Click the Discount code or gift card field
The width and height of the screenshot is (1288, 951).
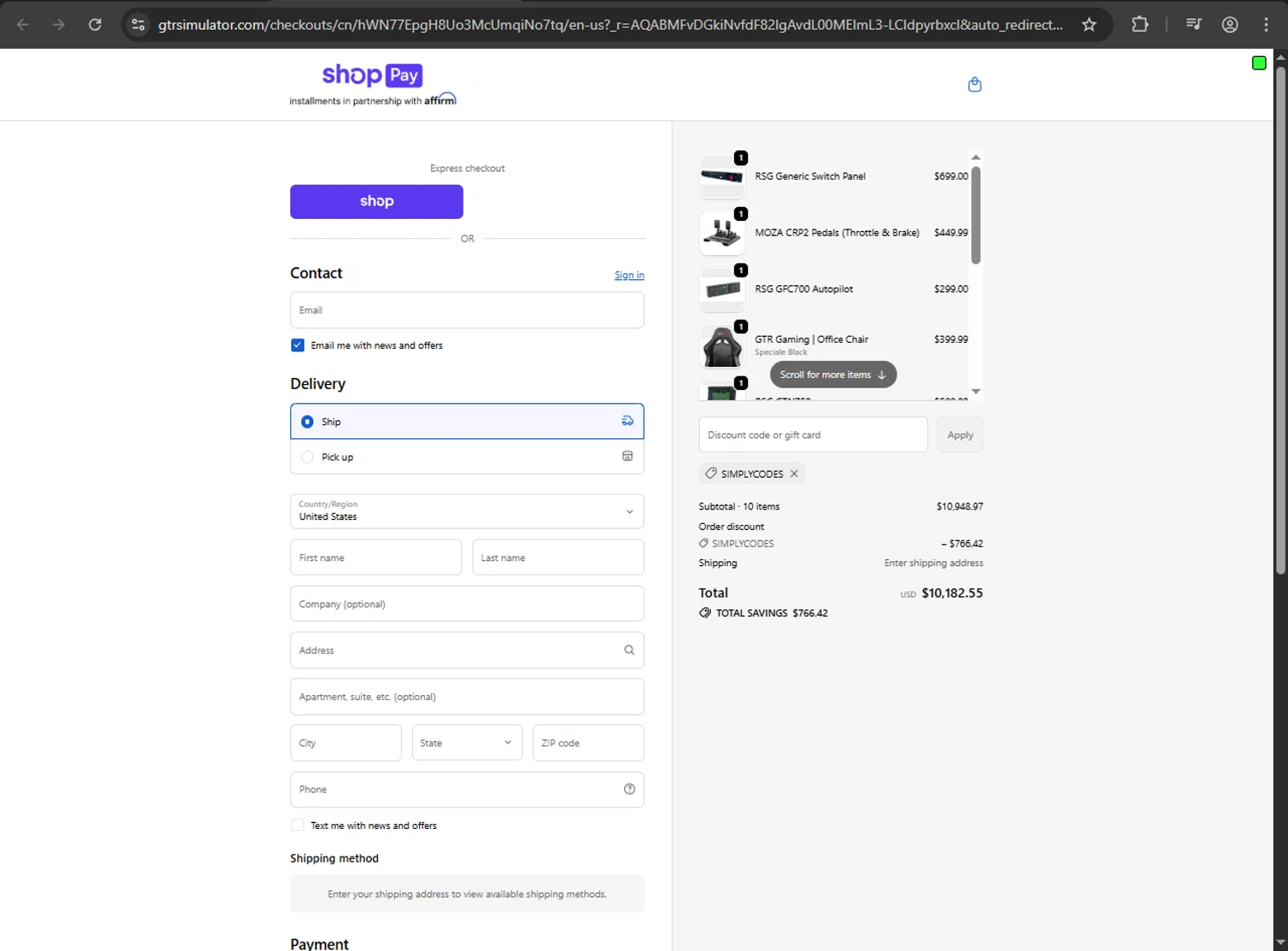(x=813, y=435)
